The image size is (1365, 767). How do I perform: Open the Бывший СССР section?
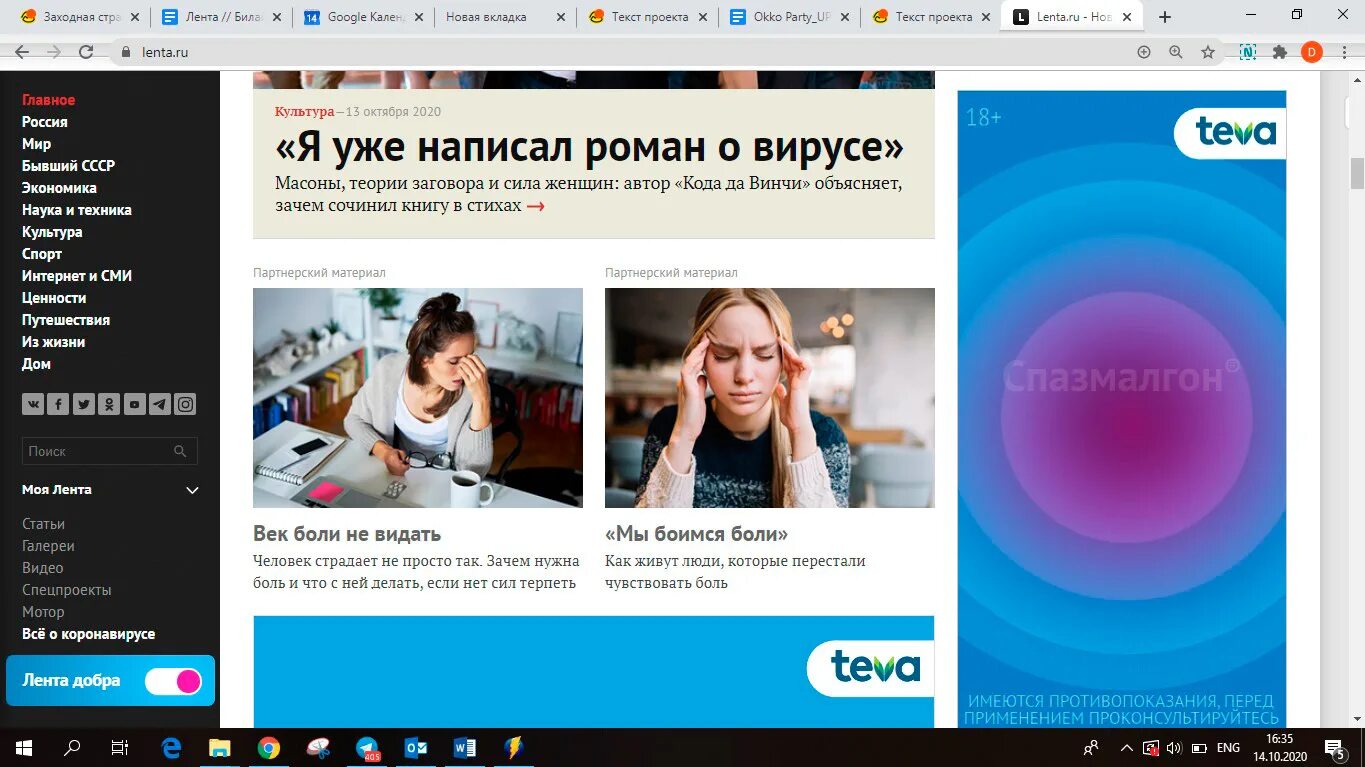click(x=68, y=166)
